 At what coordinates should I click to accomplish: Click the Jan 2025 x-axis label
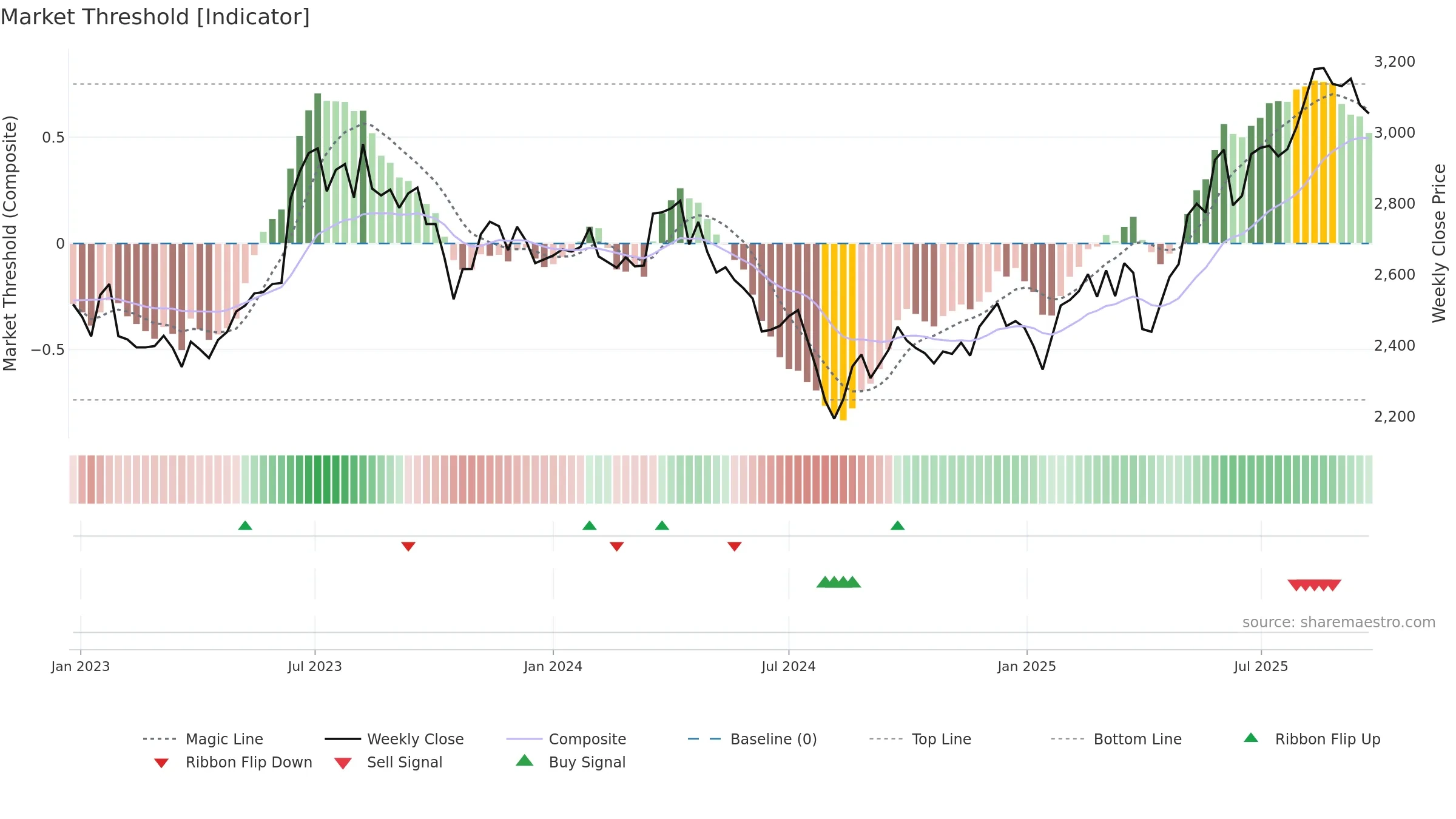click(1027, 667)
